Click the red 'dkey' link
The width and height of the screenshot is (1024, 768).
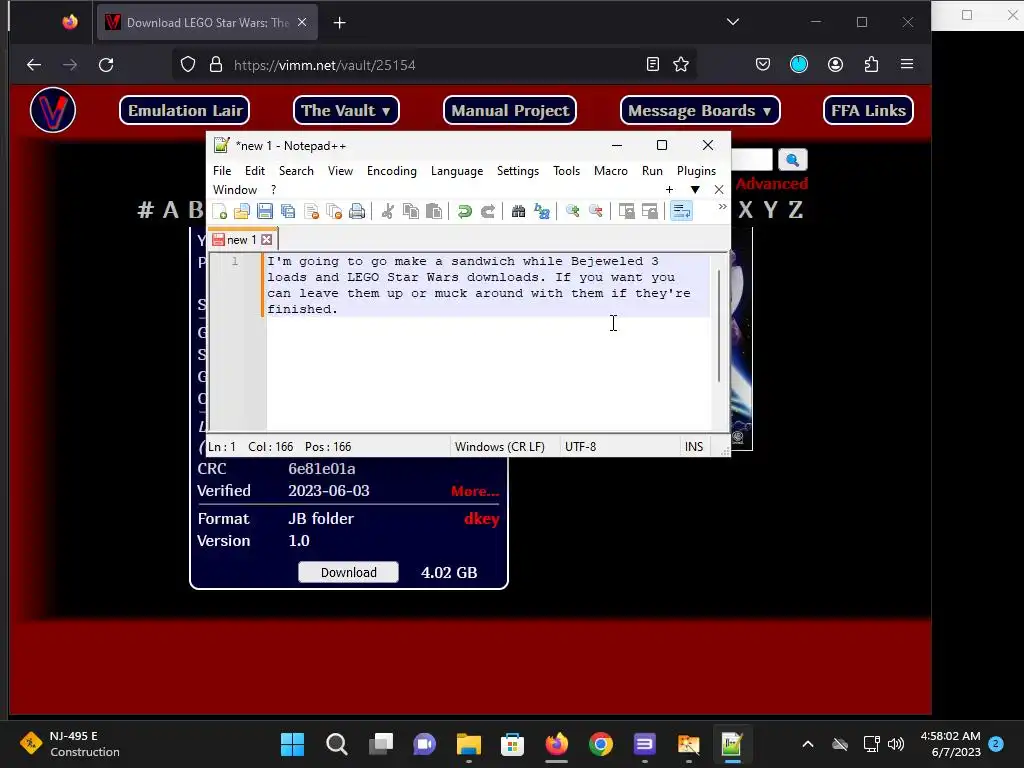pos(481,519)
